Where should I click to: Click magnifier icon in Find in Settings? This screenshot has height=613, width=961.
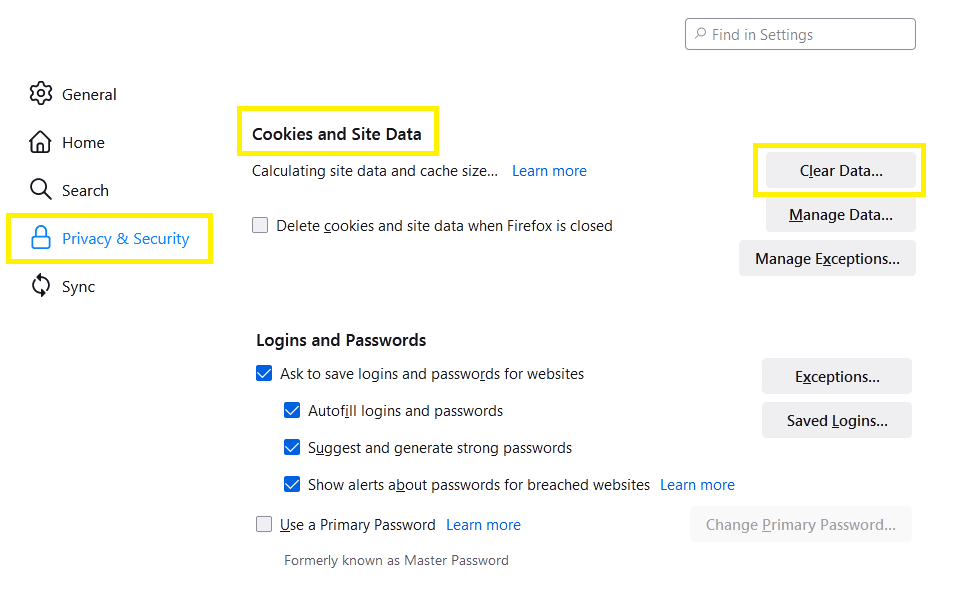point(700,34)
